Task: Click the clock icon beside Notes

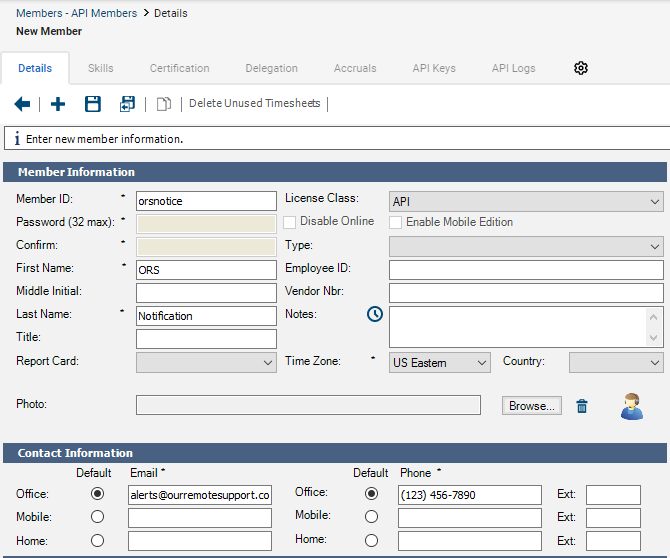Action: [x=375, y=314]
